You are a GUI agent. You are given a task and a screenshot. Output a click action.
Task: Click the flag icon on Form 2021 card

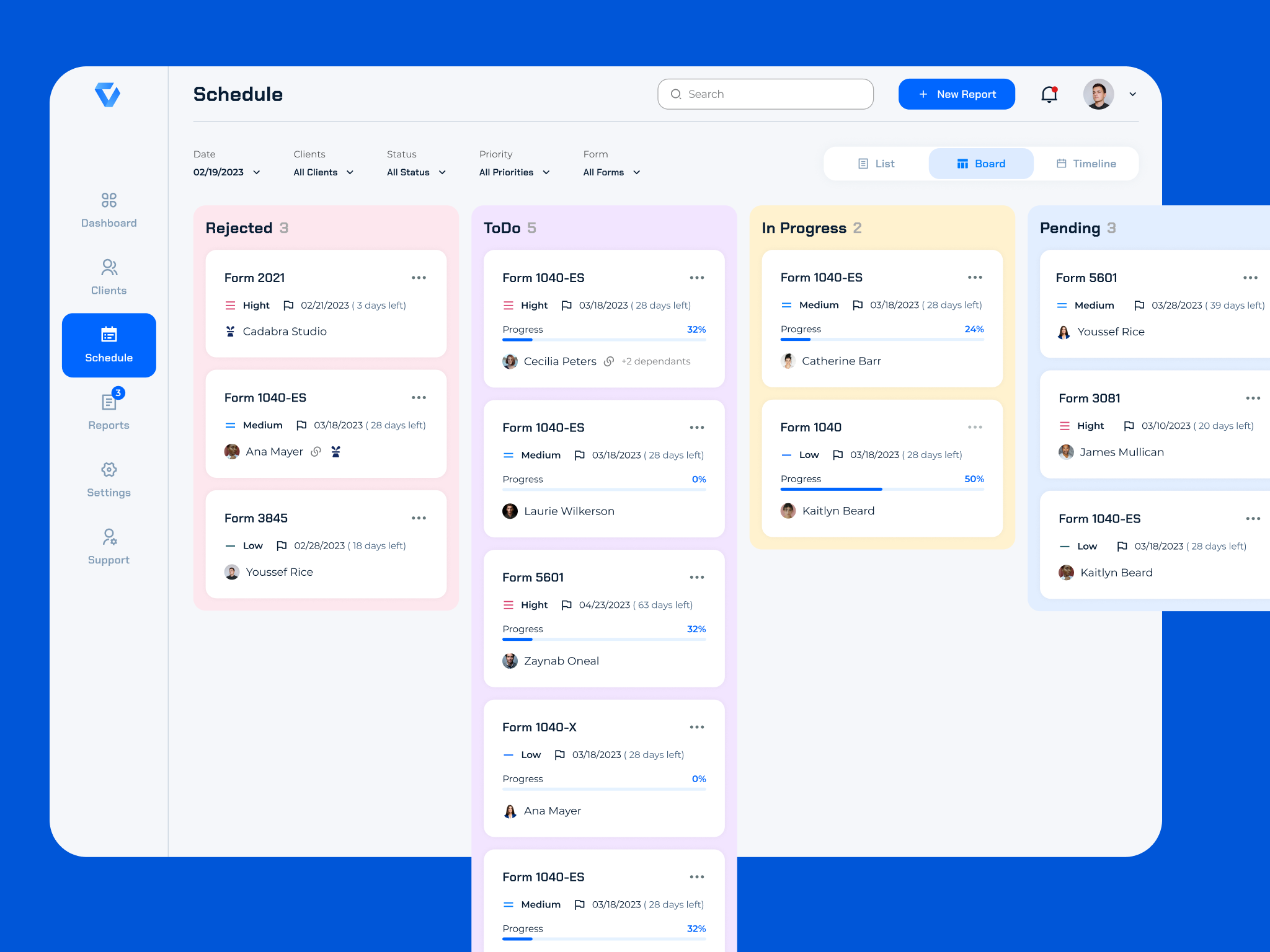click(288, 305)
